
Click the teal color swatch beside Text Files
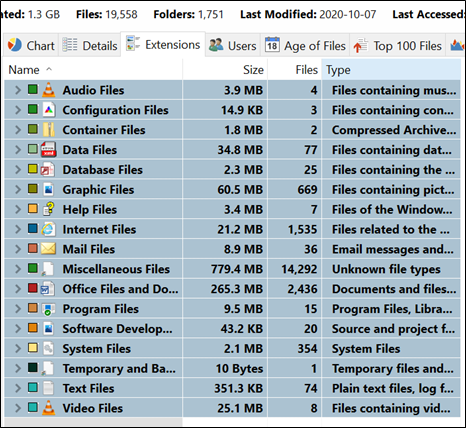33,387
